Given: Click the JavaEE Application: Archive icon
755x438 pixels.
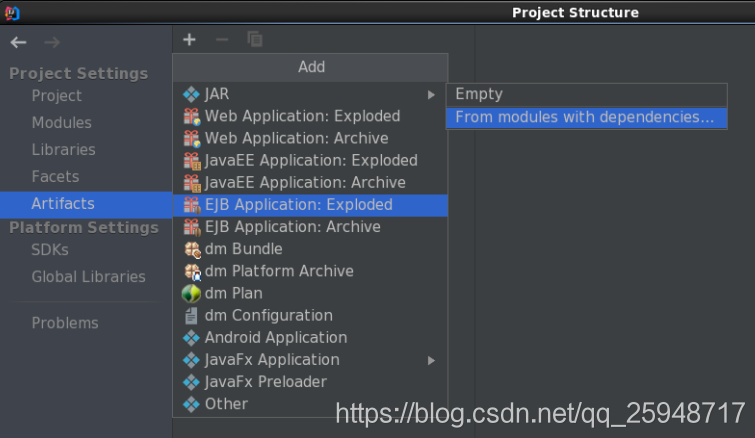Looking at the screenshot, I should tap(192, 182).
